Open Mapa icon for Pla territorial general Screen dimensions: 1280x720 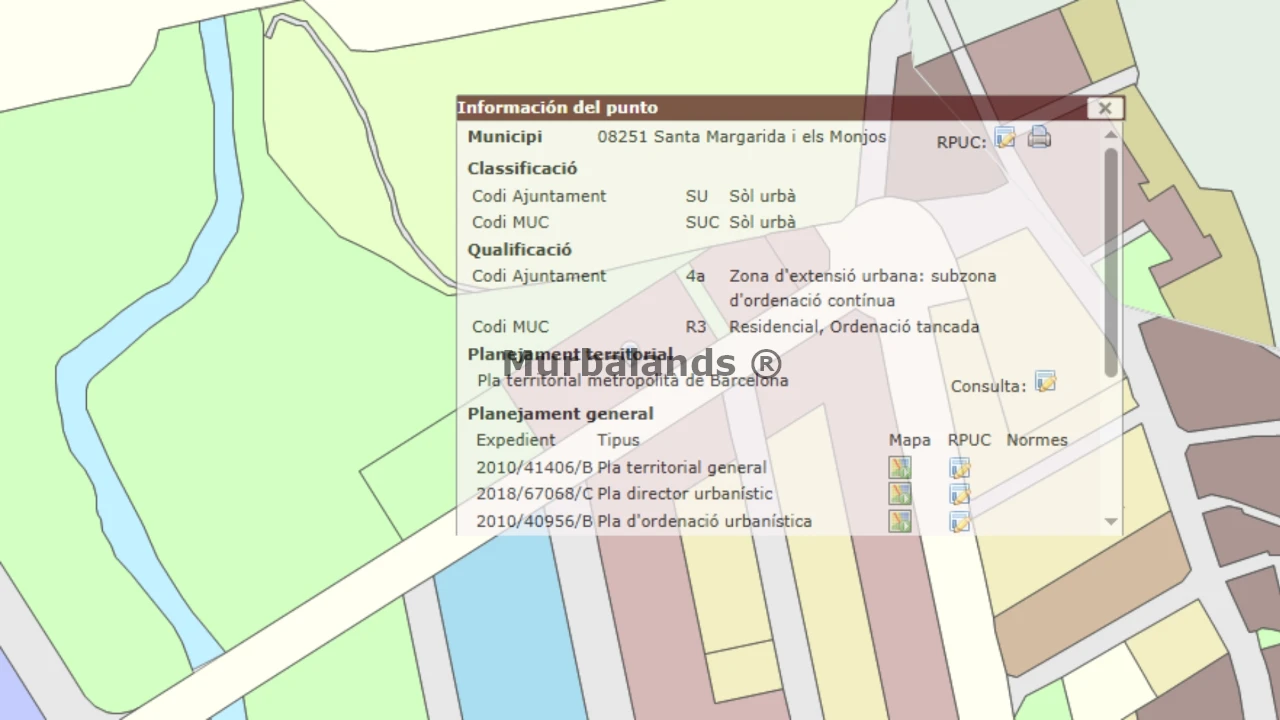click(900, 468)
